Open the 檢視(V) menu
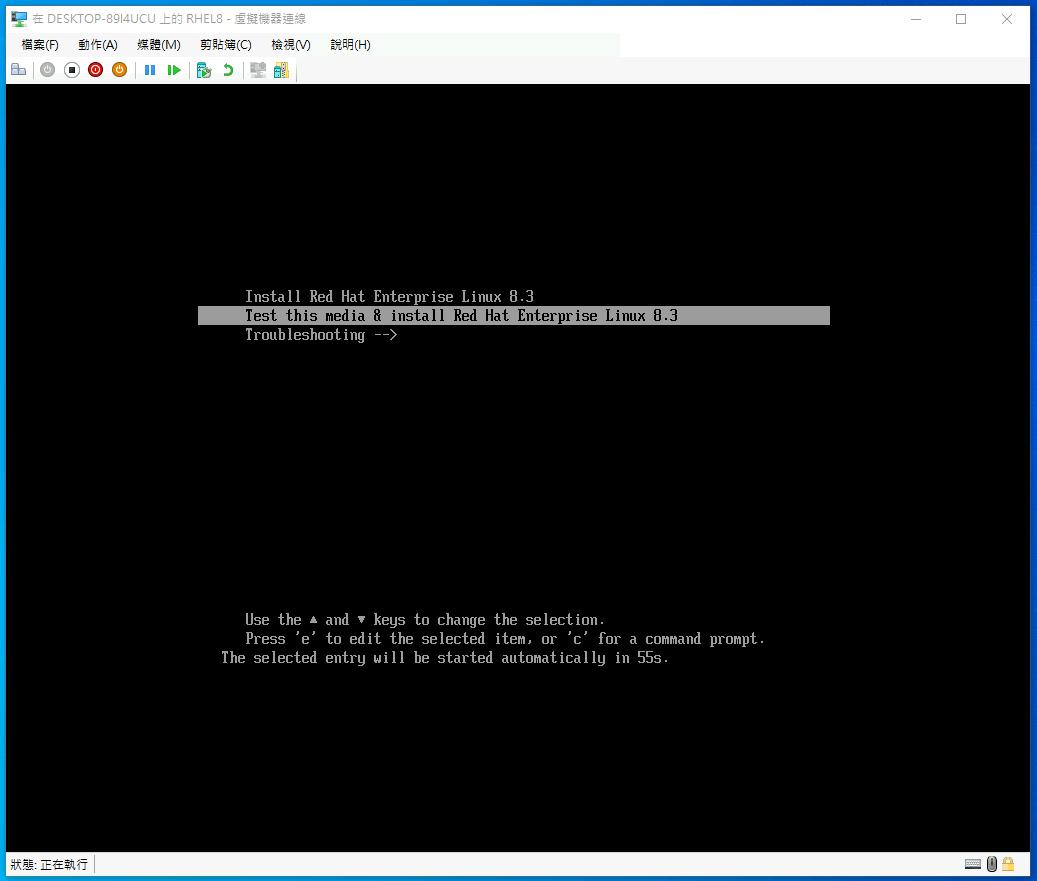This screenshot has width=1037, height=881. coord(290,44)
